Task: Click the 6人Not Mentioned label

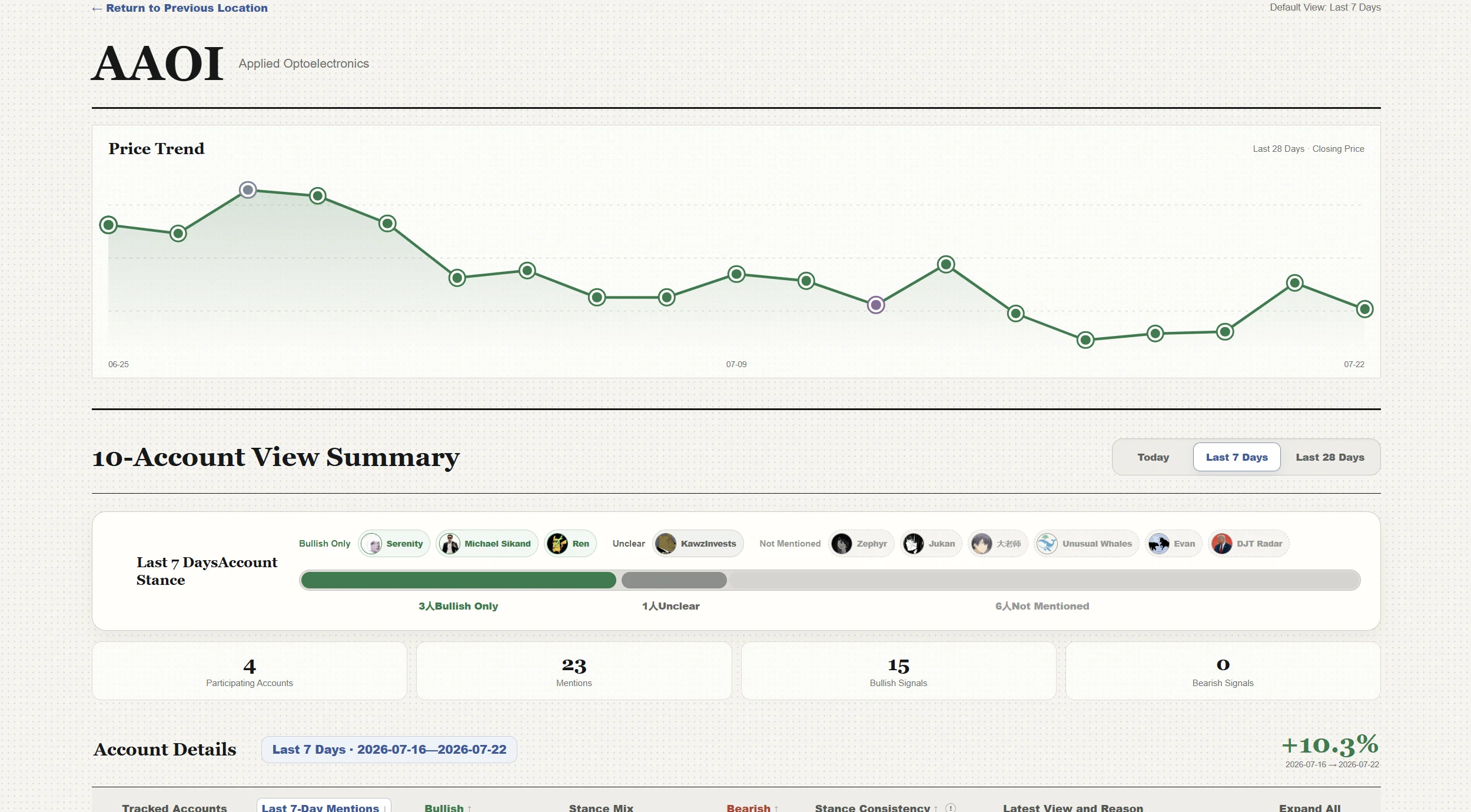Action: tap(1042, 606)
